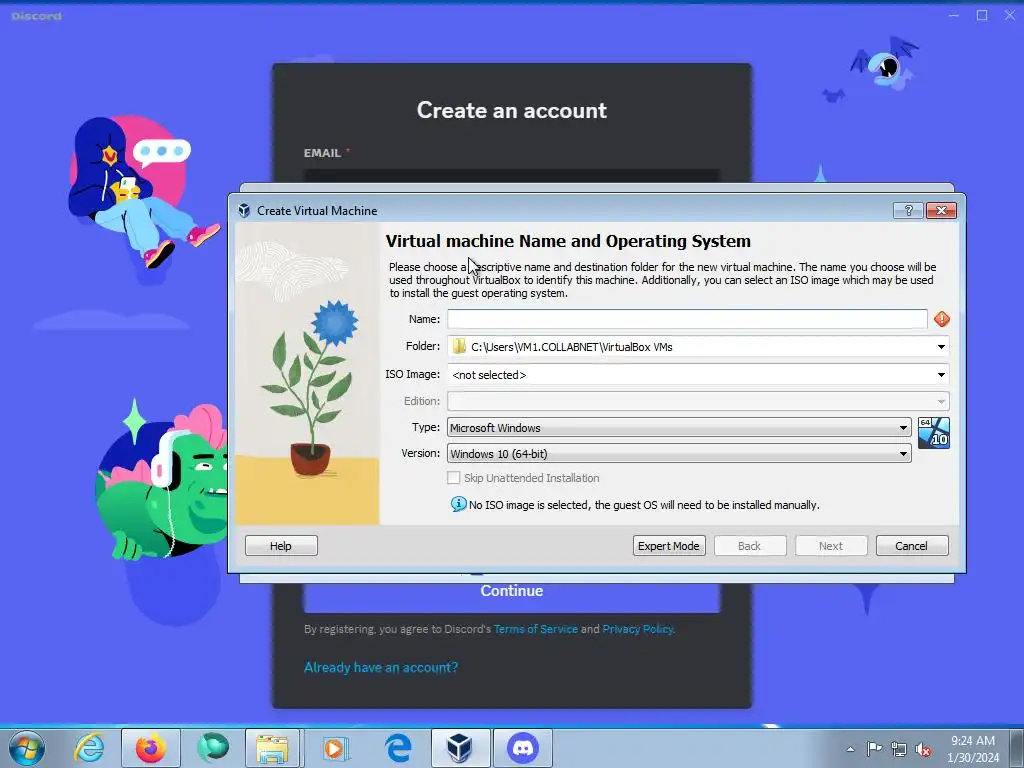Open the media player taskbar icon
The image size is (1024, 768).
click(x=336, y=748)
